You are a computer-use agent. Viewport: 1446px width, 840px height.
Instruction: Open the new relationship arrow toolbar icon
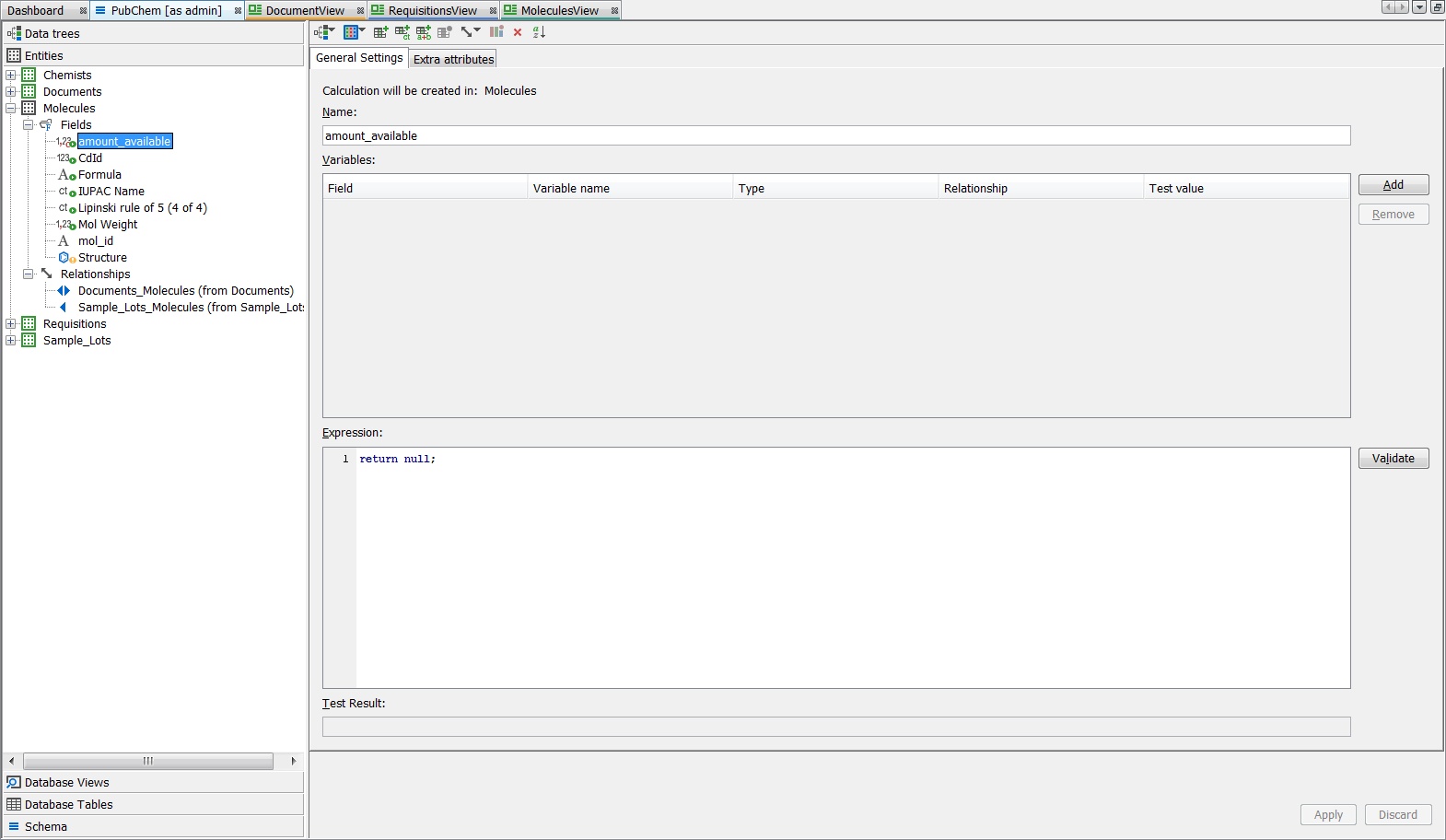coord(469,32)
